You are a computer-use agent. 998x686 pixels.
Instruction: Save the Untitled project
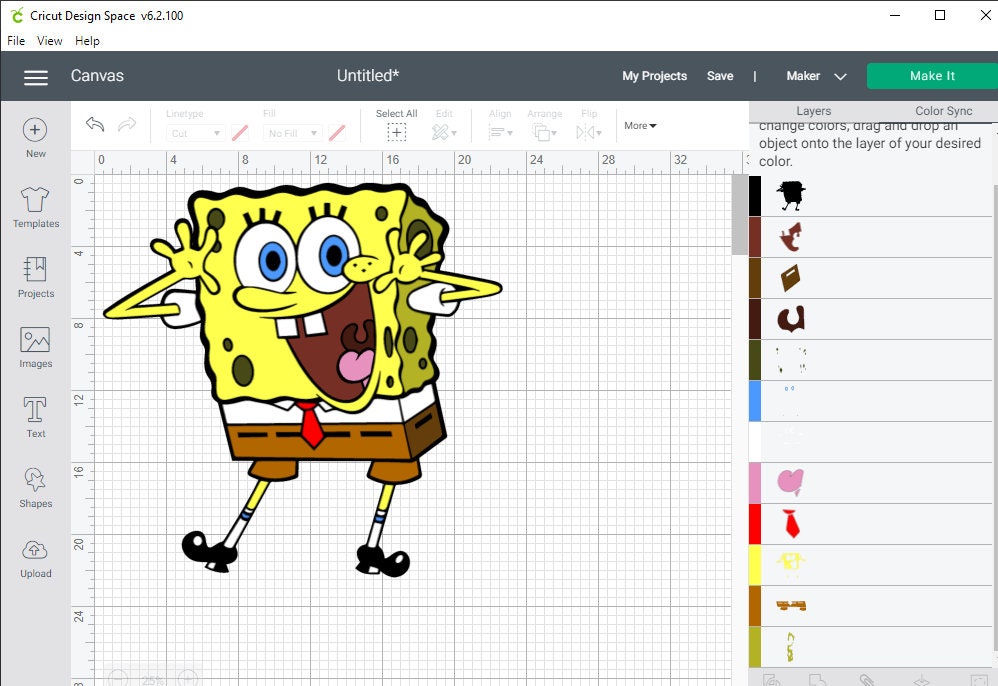(720, 76)
